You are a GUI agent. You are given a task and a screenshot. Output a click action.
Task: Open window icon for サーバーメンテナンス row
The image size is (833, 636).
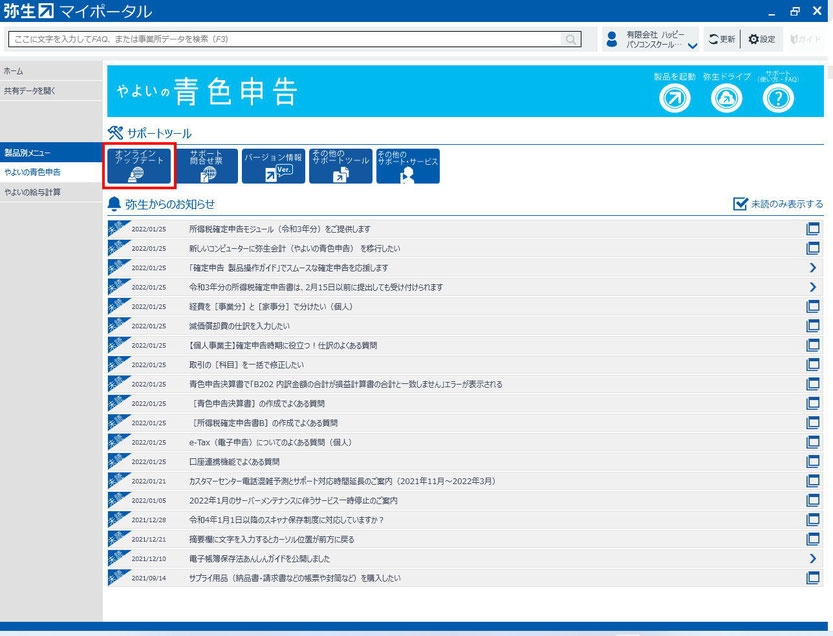812,501
